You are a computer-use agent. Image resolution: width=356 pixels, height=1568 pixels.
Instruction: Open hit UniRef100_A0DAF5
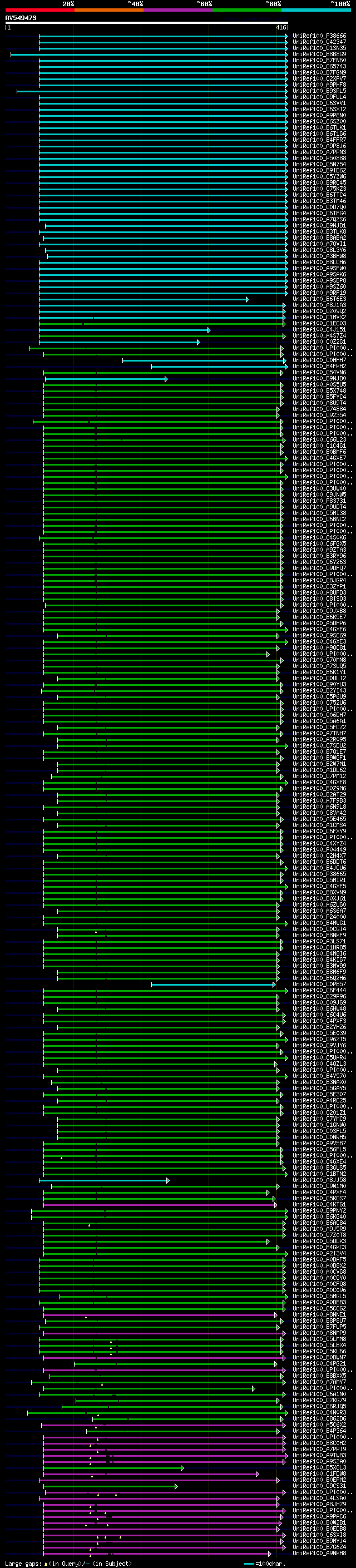tap(319, 1260)
